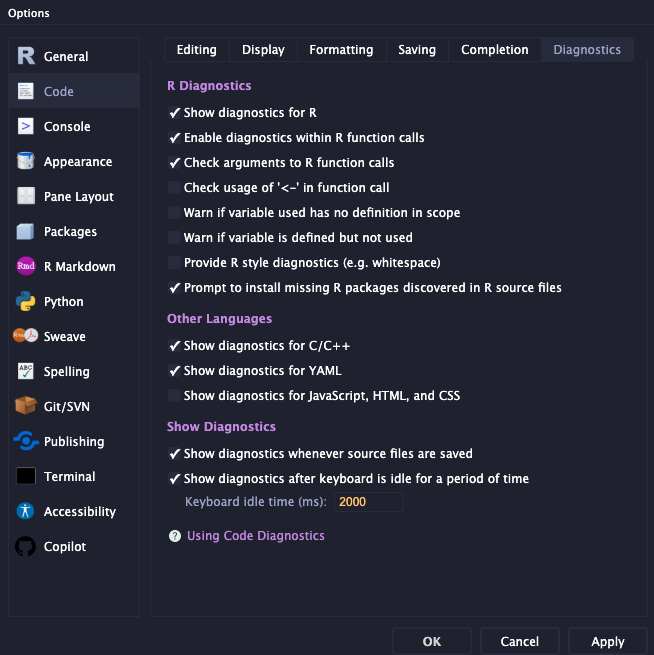Open Accessibility settings icon
The height and width of the screenshot is (655, 654).
coord(26,512)
